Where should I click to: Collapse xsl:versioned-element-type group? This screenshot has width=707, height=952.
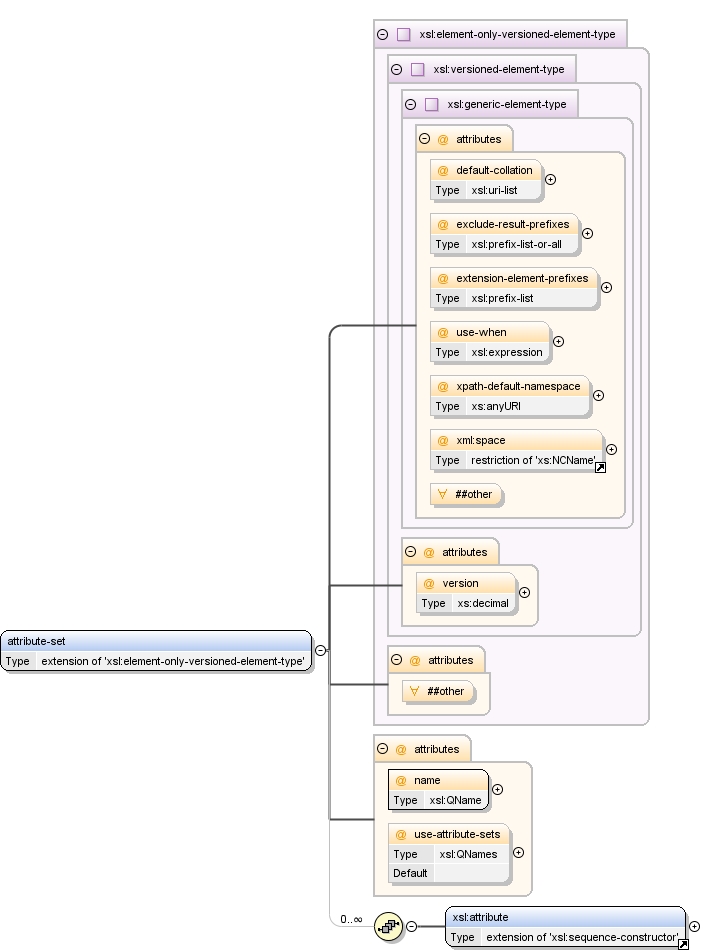(x=396, y=70)
